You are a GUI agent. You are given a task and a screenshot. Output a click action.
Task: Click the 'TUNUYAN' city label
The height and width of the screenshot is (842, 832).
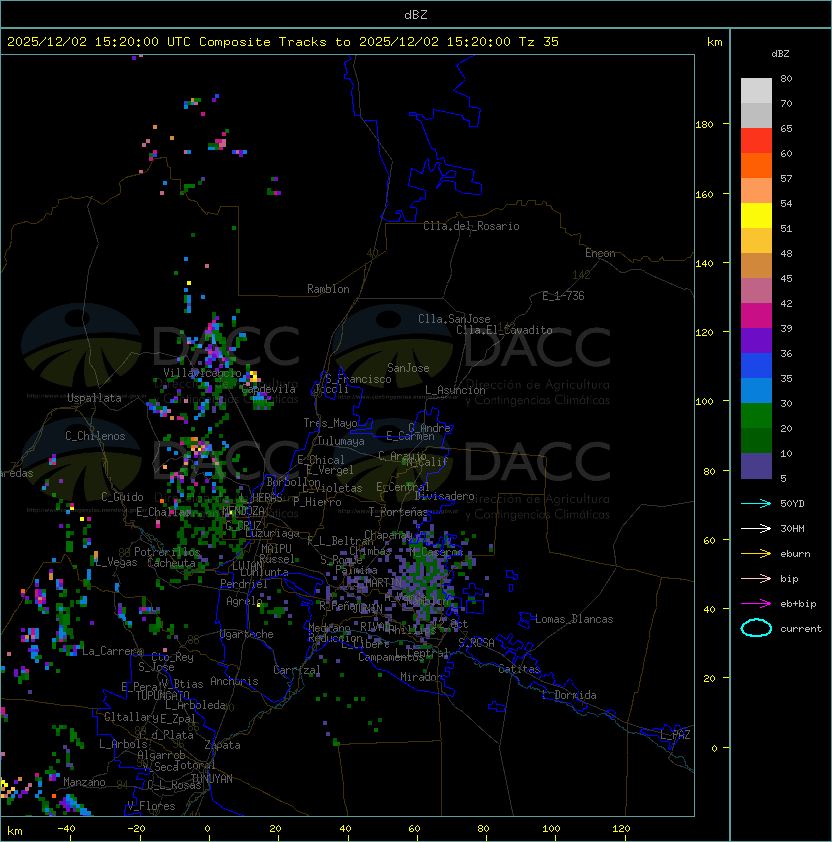(x=211, y=778)
